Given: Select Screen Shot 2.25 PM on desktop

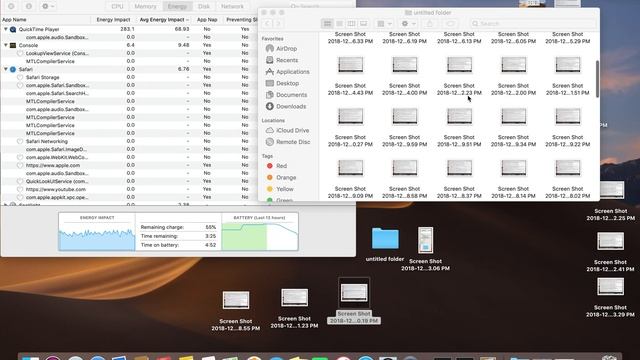Looking at the screenshot, I should click(611, 190).
